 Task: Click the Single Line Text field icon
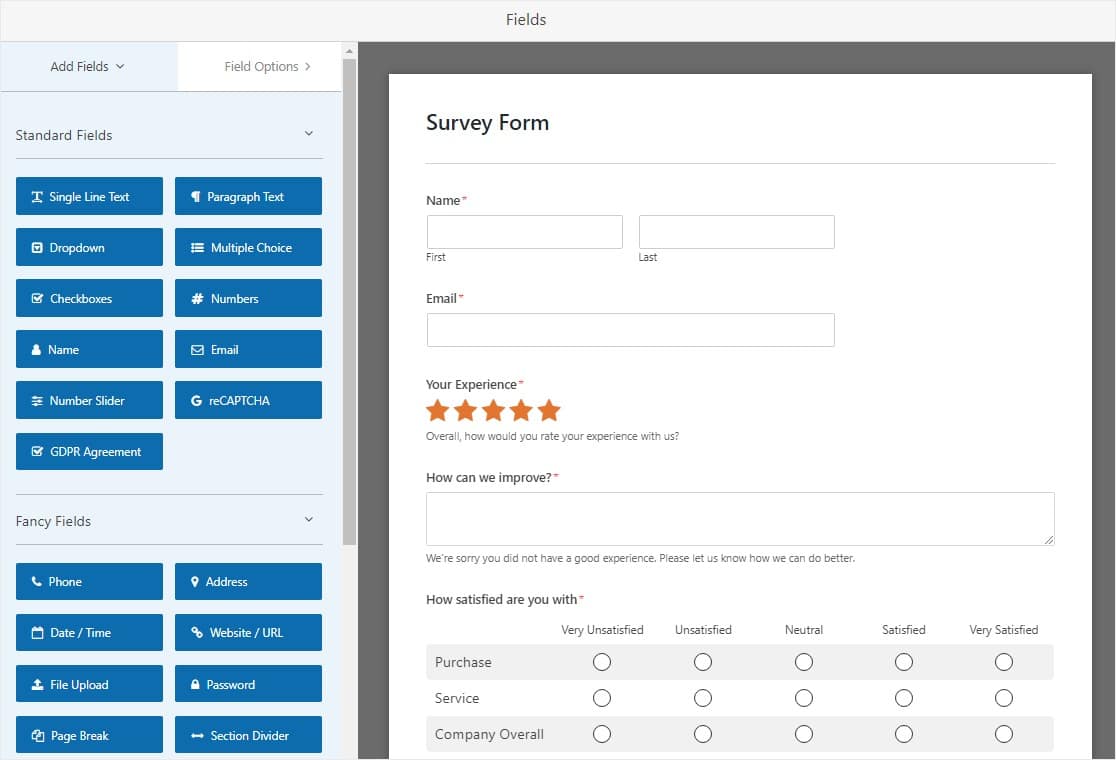37,197
